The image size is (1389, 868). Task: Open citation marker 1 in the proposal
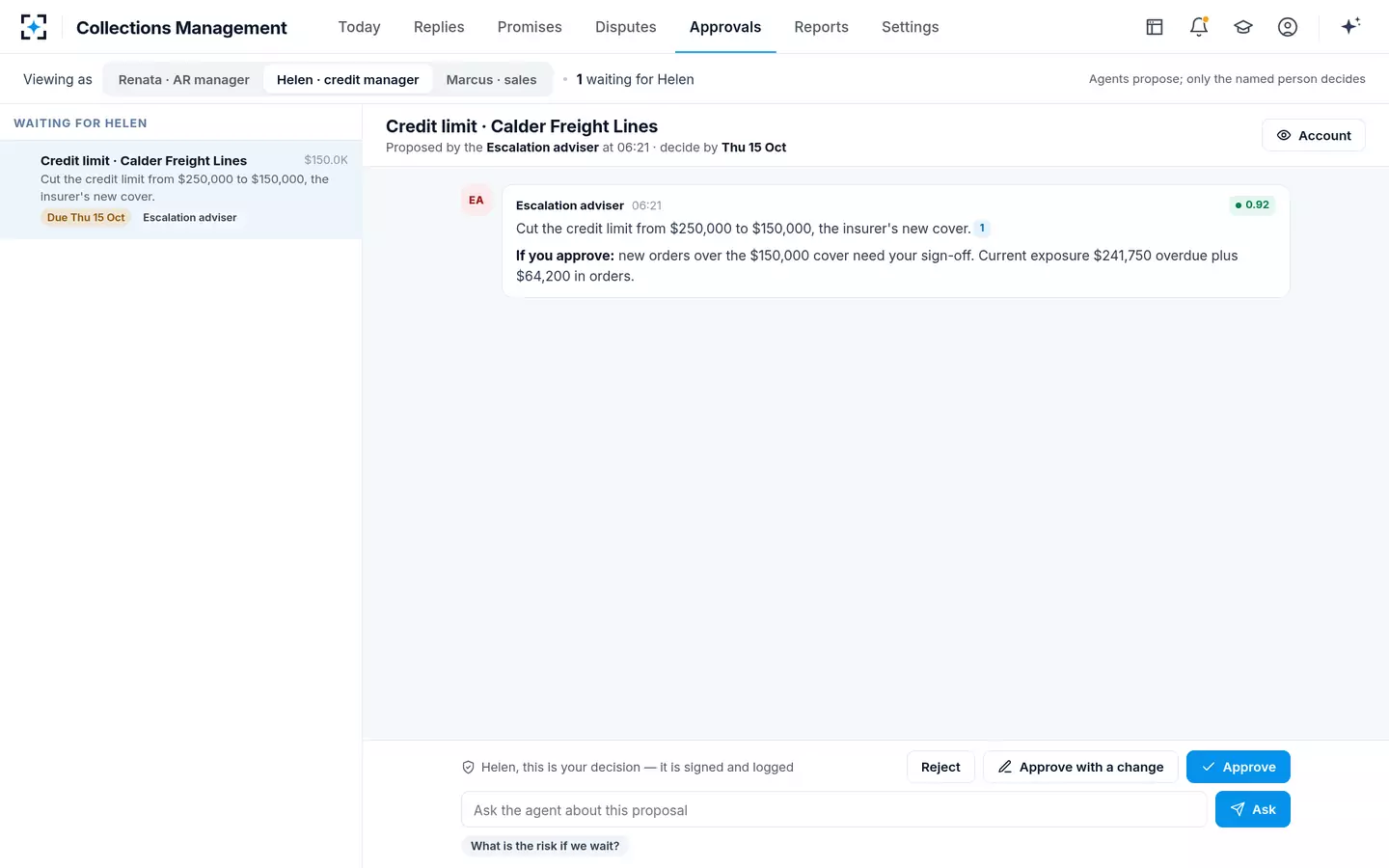[982, 229]
